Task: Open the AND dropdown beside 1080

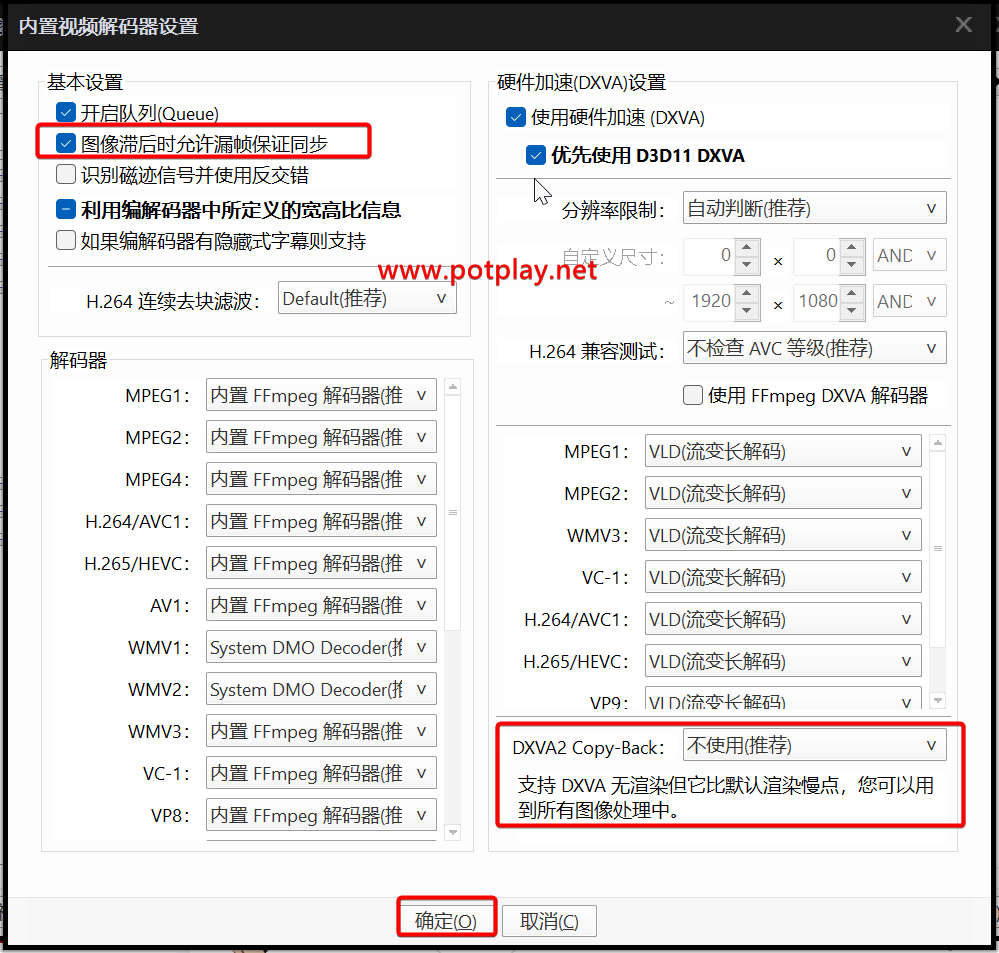Action: tap(909, 301)
